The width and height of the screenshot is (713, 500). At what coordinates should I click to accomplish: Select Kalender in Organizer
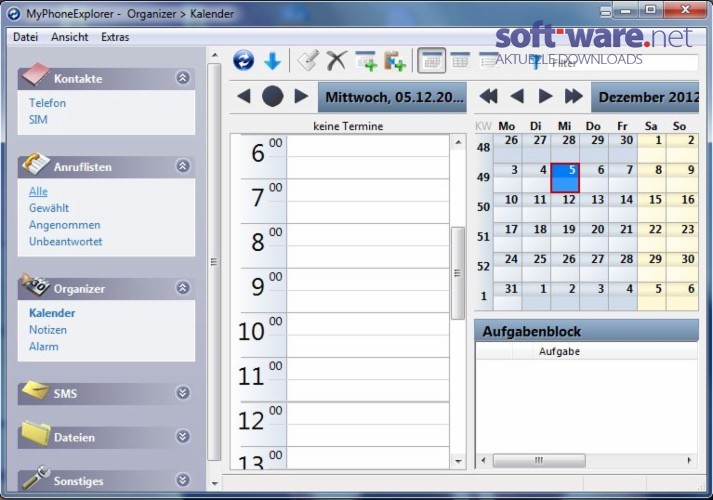(x=52, y=313)
